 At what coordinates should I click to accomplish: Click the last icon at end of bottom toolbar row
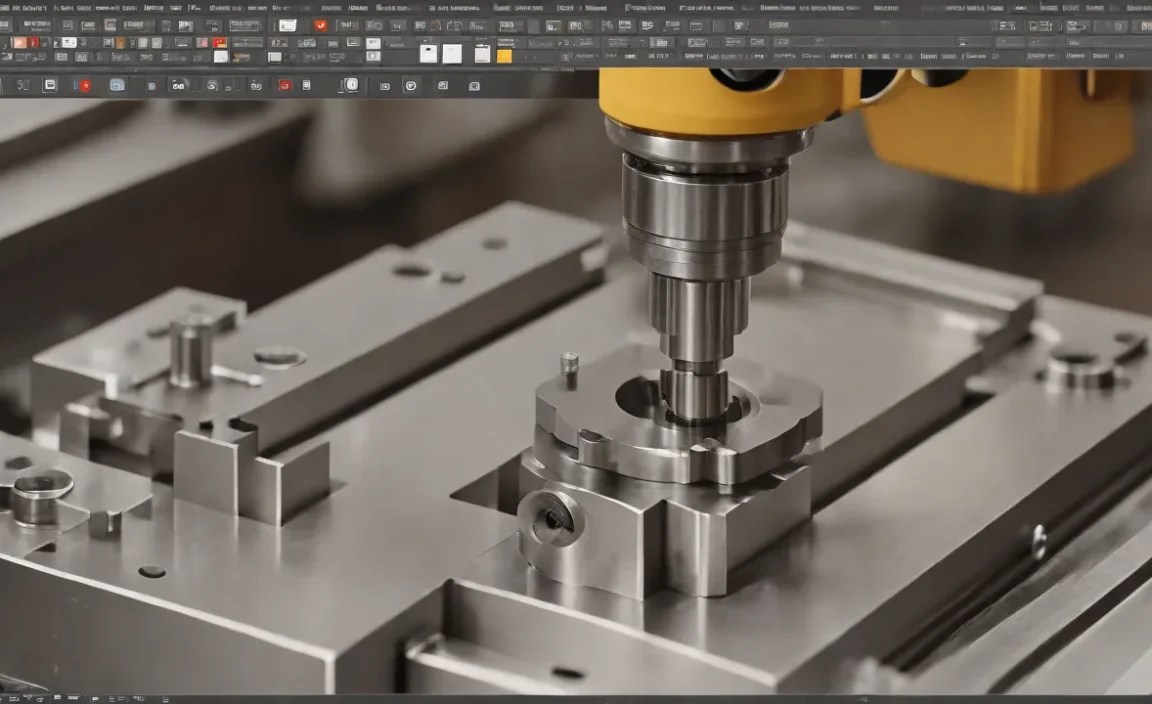[x=475, y=86]
